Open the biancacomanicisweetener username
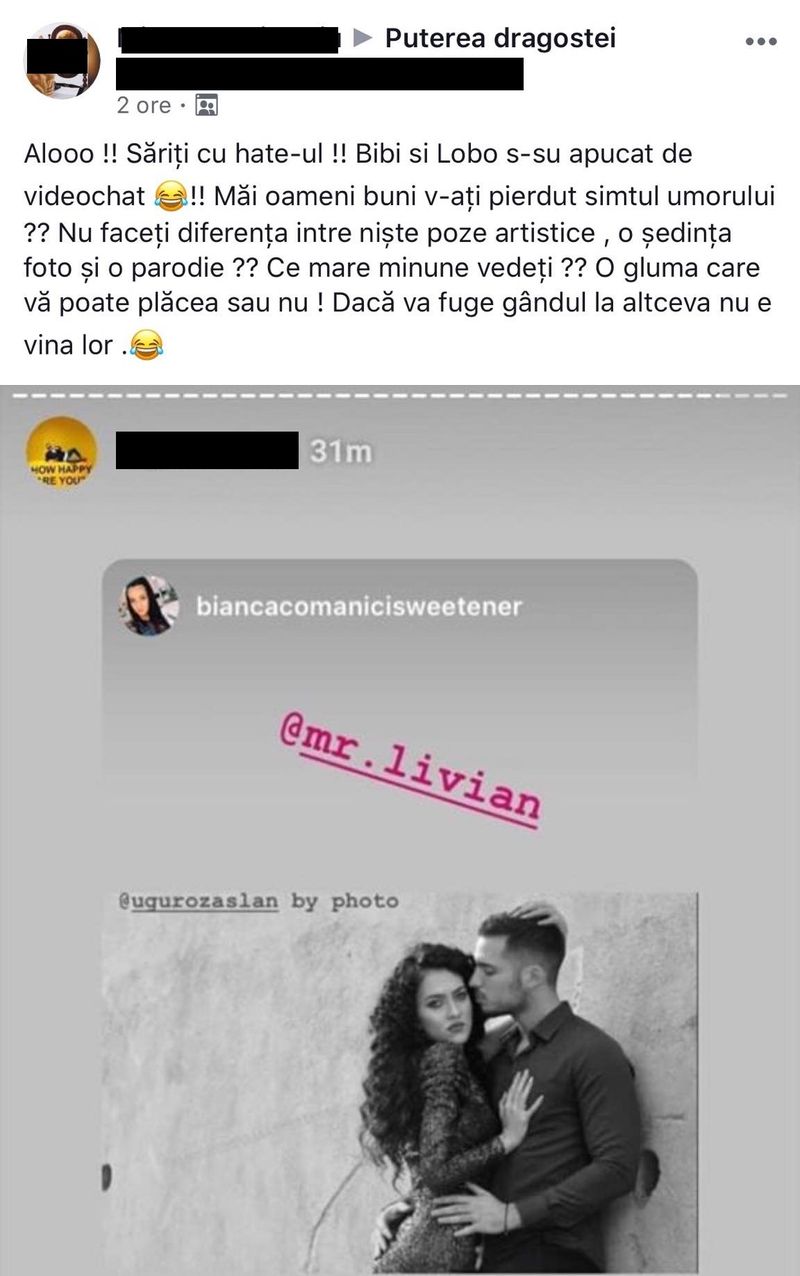 click(361, 607)
